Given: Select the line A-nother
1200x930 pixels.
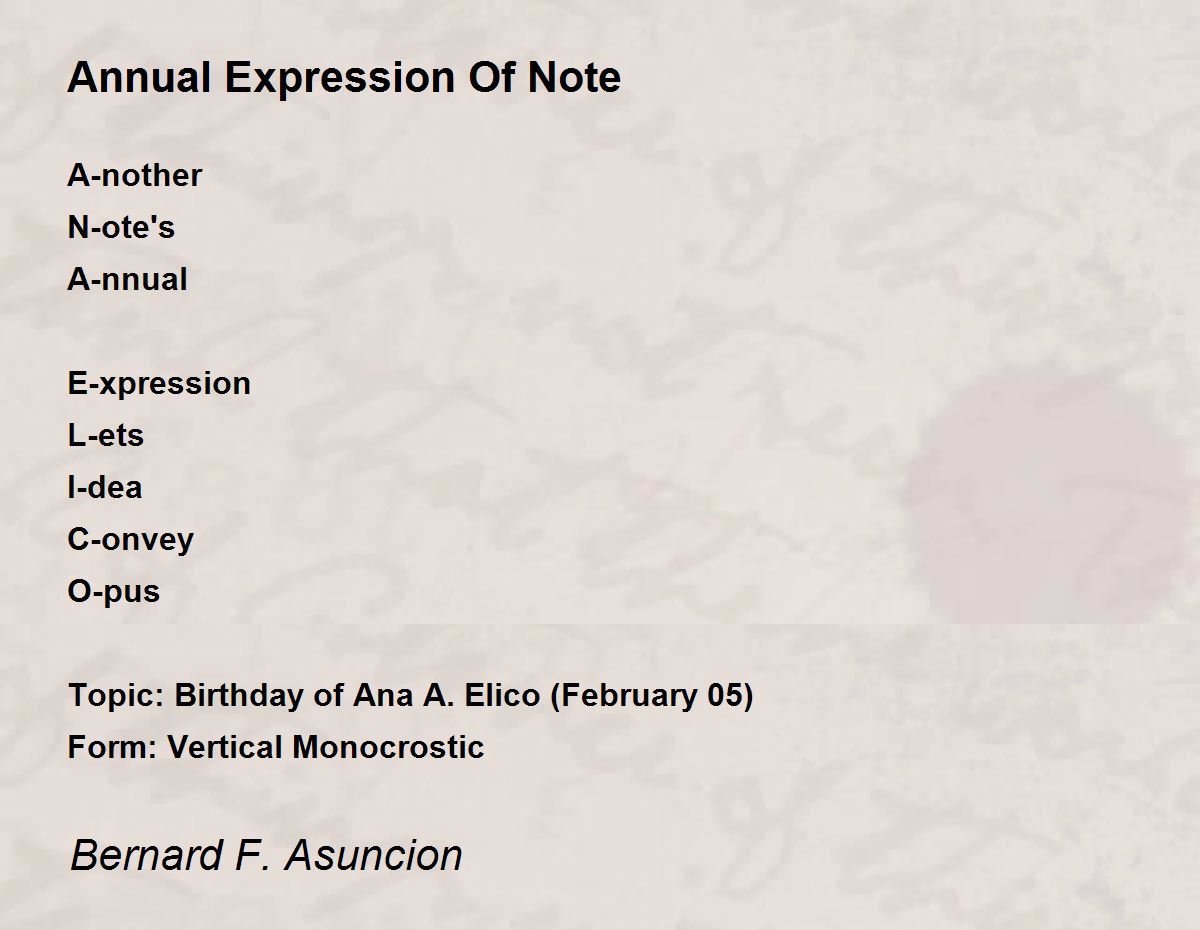Looking at the screenshot, I should (135, 175).
